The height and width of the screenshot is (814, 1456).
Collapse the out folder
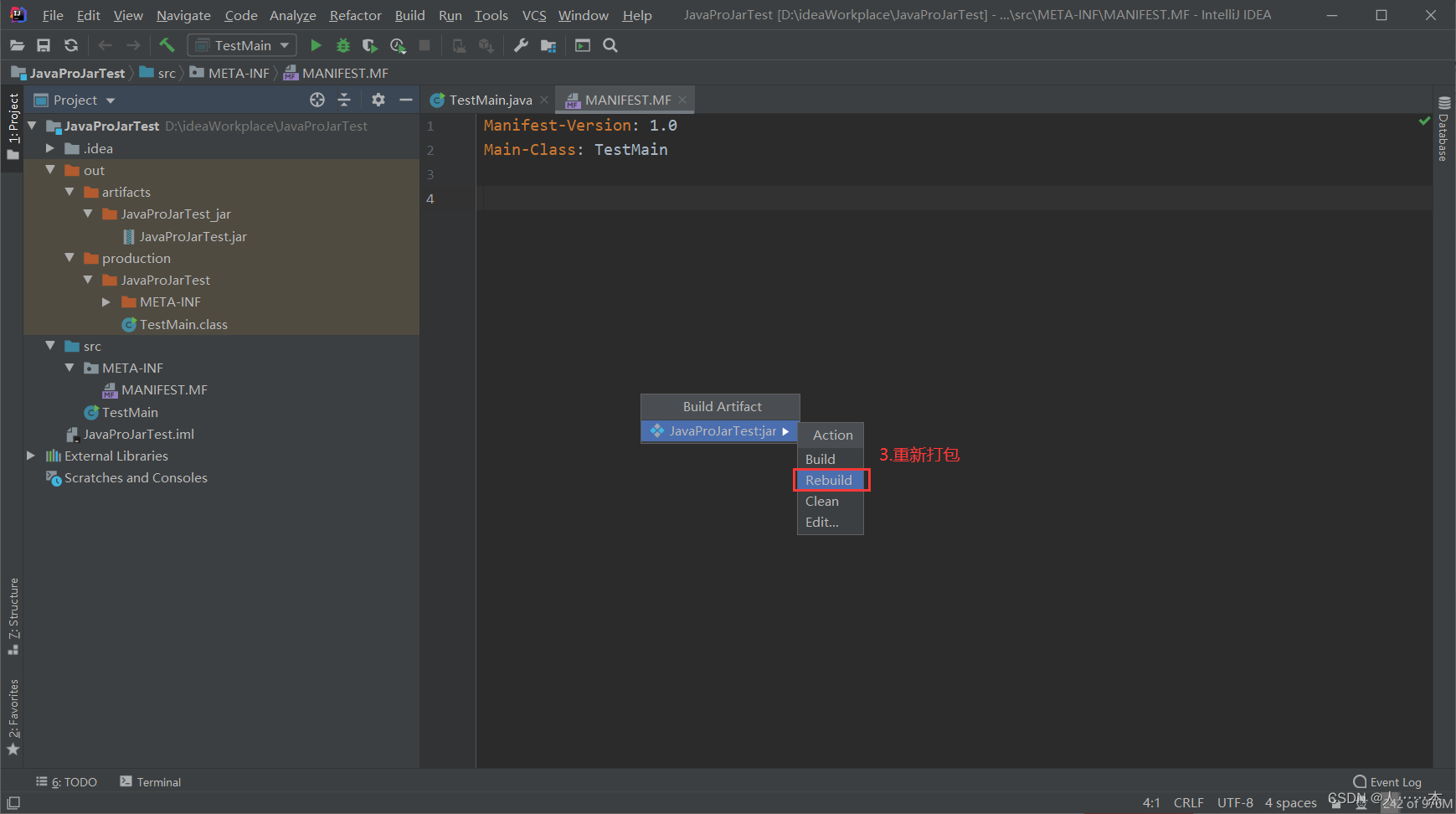[50, 170]
